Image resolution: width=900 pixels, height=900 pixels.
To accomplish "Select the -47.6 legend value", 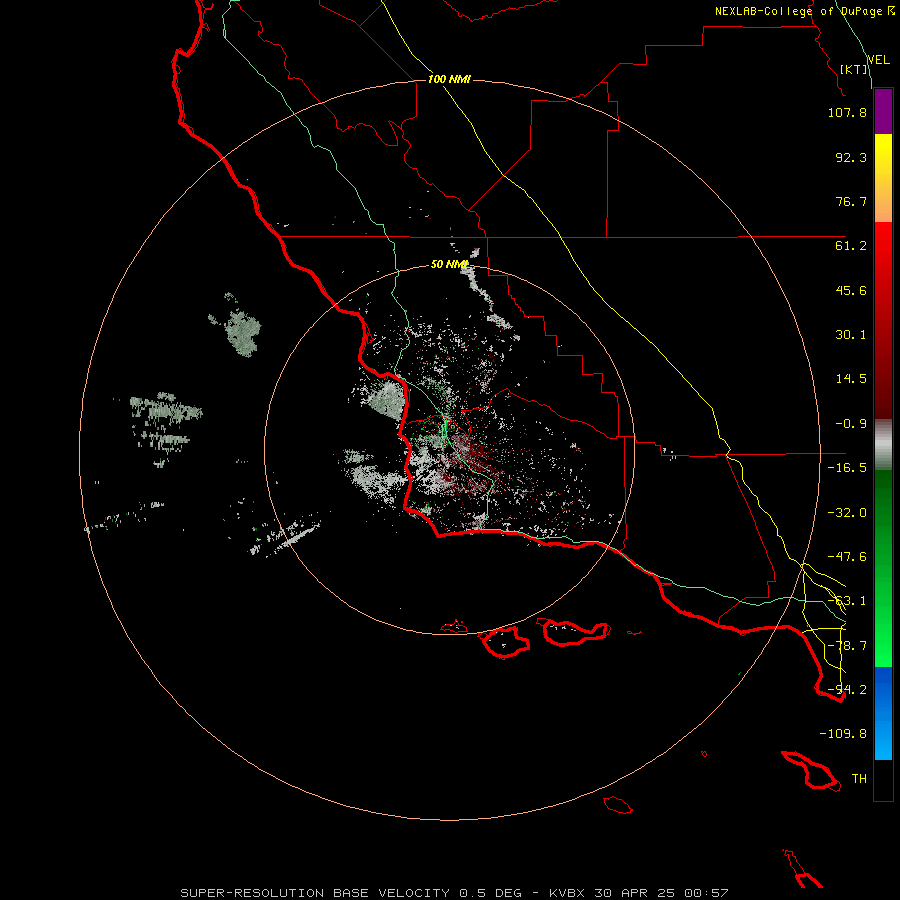I will (x=847, y=557).
